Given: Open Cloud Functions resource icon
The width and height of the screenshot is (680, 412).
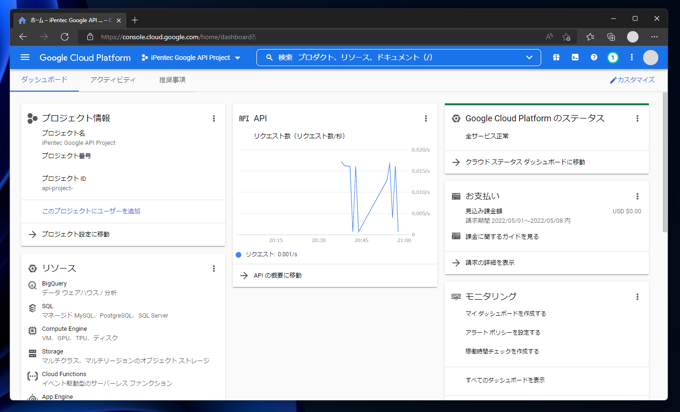Looking at the screenshot, I should click(x=33, y=376).
